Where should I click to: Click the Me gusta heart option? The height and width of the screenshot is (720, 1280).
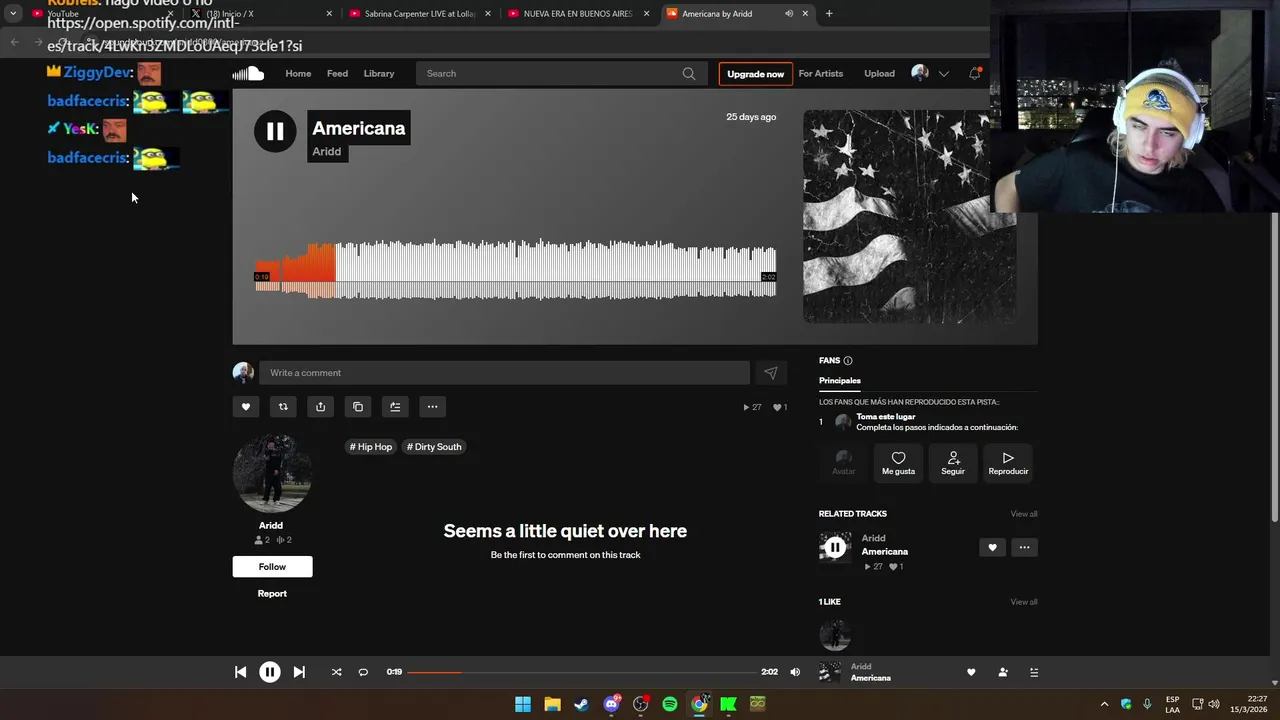[898, 463]
